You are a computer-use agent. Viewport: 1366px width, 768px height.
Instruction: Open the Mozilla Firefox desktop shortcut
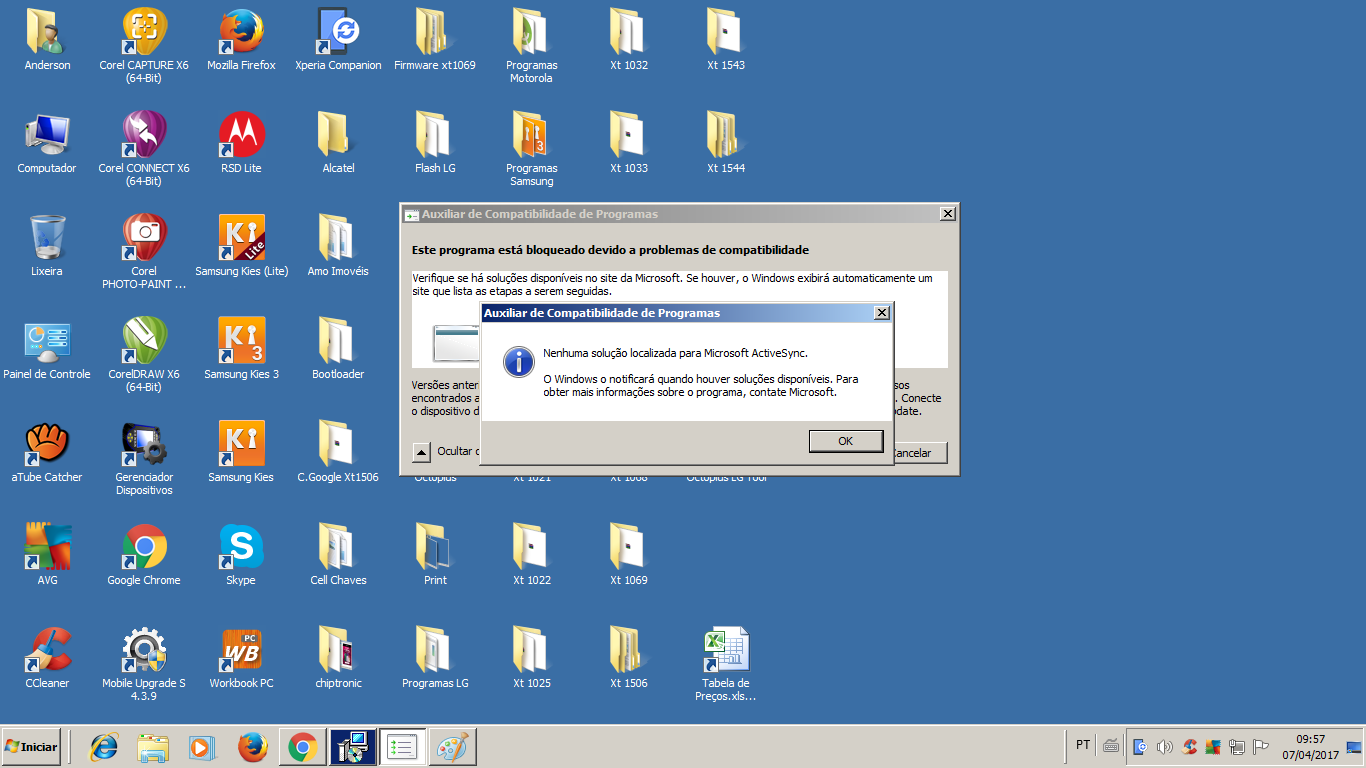[x=241, y=40]
